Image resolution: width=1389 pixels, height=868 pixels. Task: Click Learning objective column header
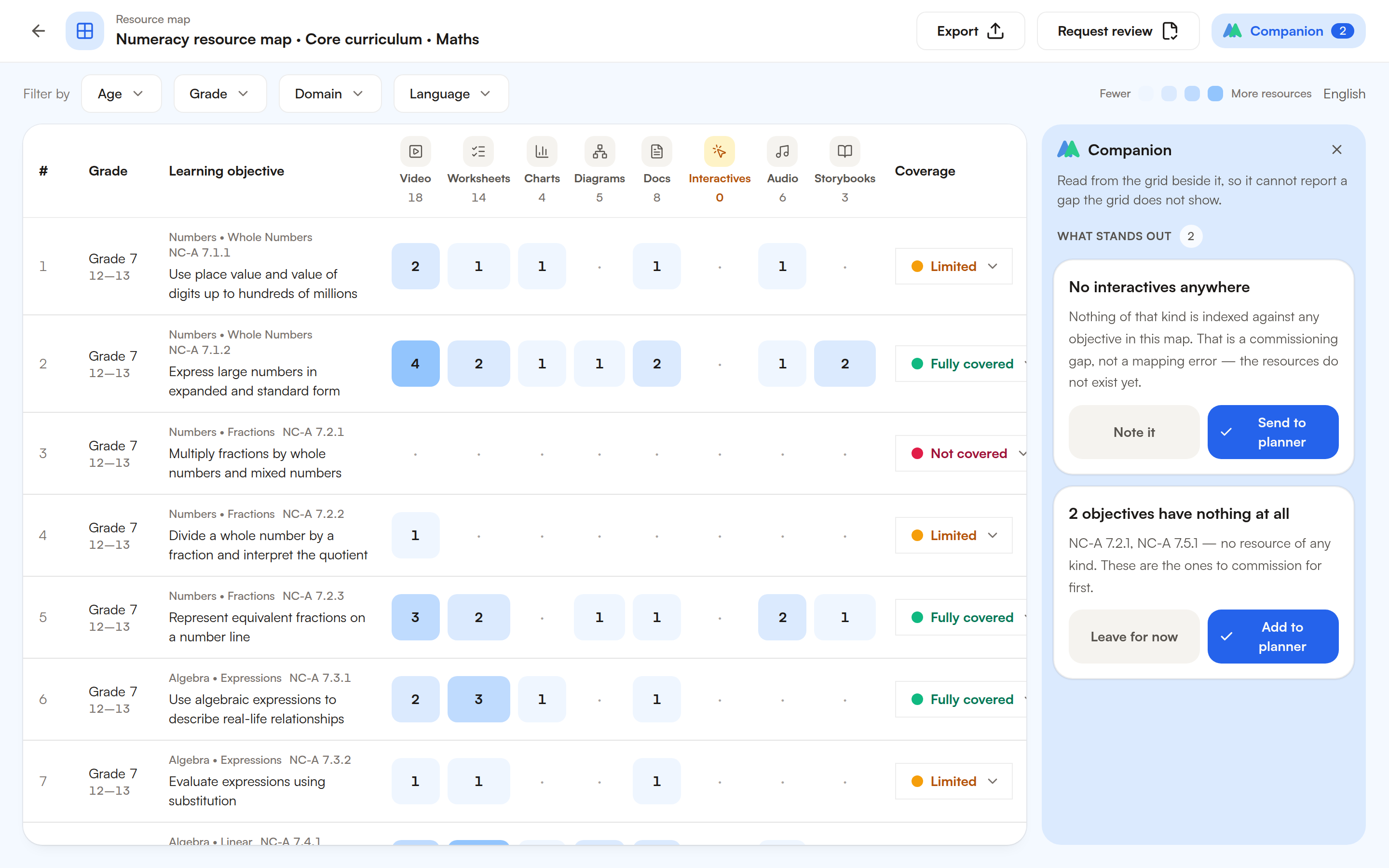point(226,171)
